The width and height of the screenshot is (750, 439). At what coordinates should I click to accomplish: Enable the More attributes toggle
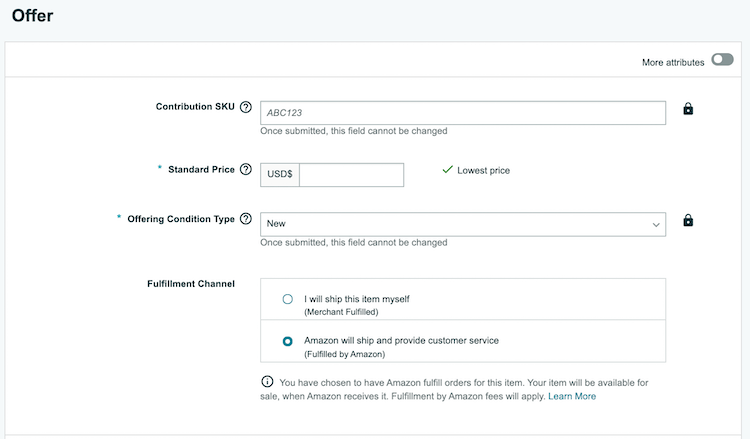pos(722,61)
